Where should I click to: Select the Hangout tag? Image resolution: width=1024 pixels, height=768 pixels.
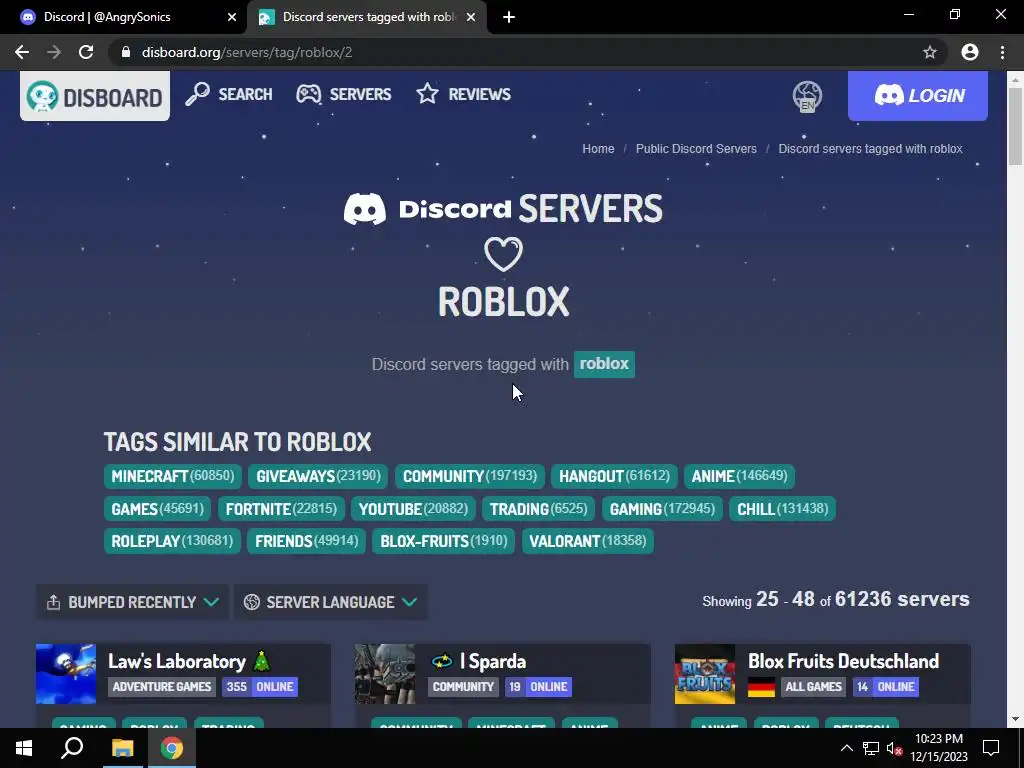614,476
